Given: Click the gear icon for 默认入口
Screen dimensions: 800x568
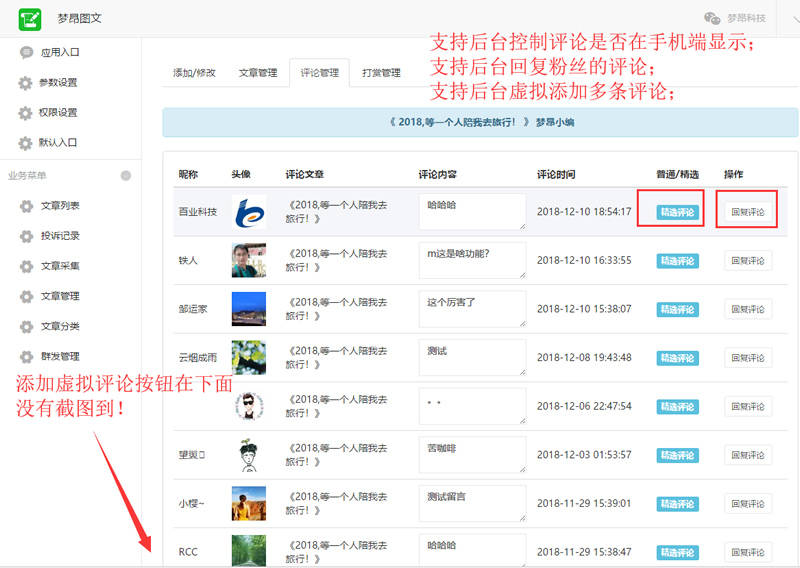Looking at the screenshot, I should (x=25, y=143).
